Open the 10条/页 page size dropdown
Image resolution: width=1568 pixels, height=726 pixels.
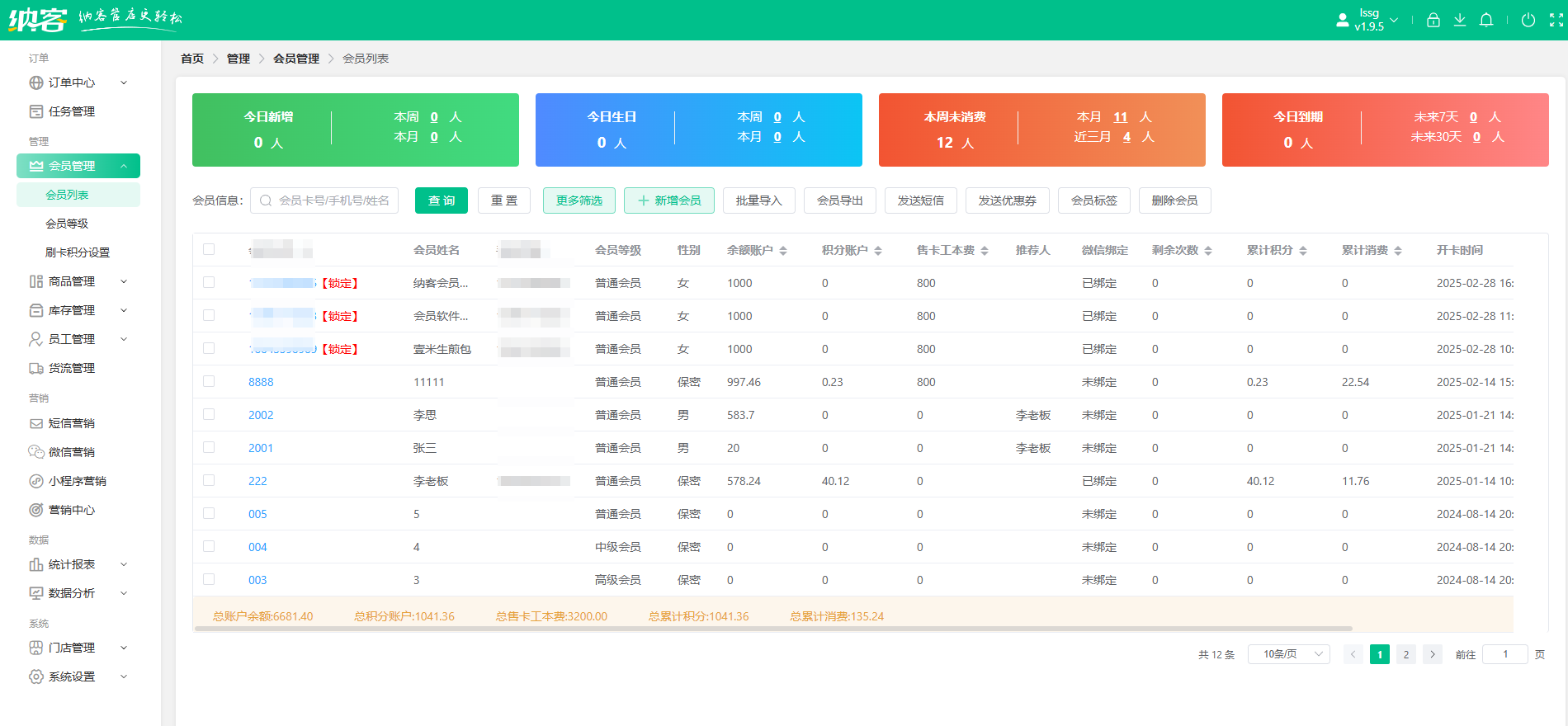point(1288,654)
